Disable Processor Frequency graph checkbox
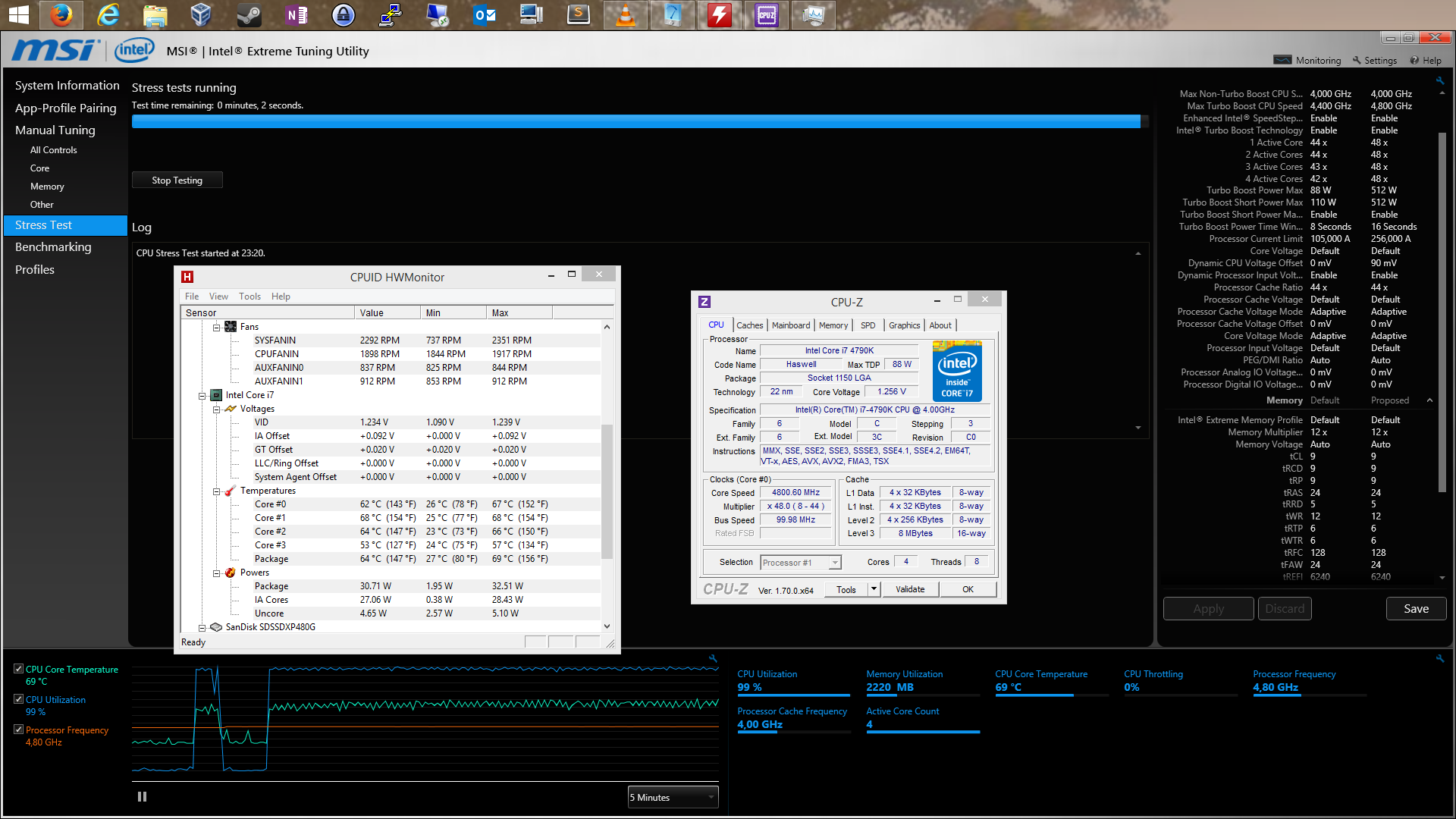1456x819 pixels. tap(18, 730)
